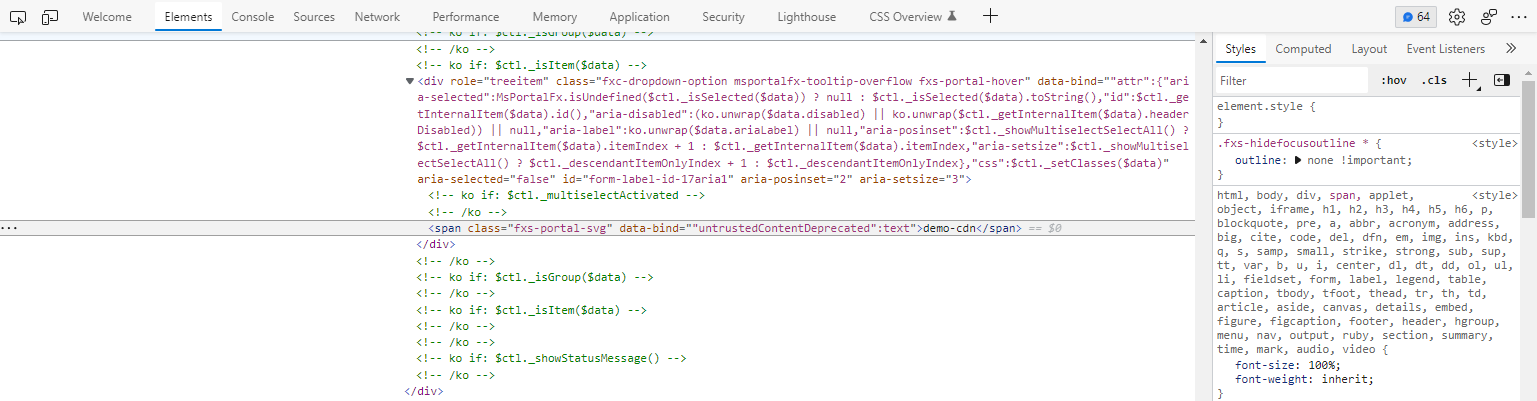Screen dimensions: 1537x401
Task: Select the ko if $ctl._isGroup($data) comment below div
Action: tap(535, 277)
